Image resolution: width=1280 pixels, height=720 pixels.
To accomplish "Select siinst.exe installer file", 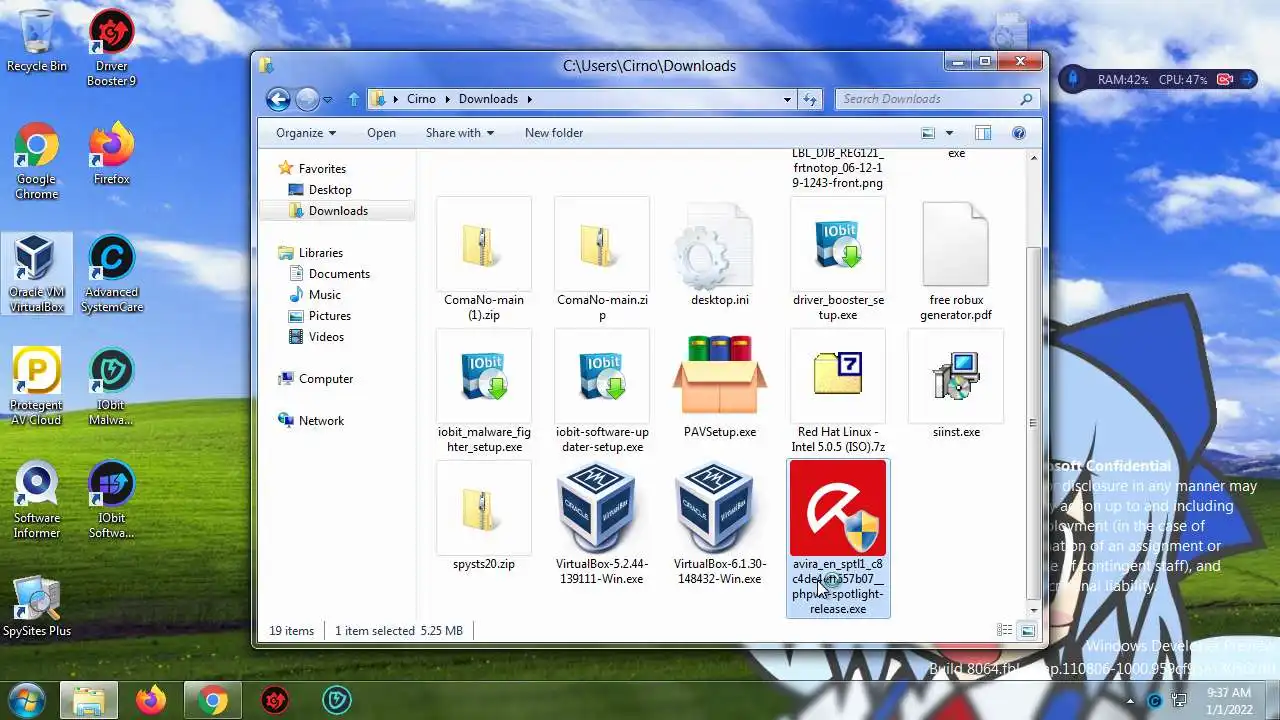I will tap(956, 385).
